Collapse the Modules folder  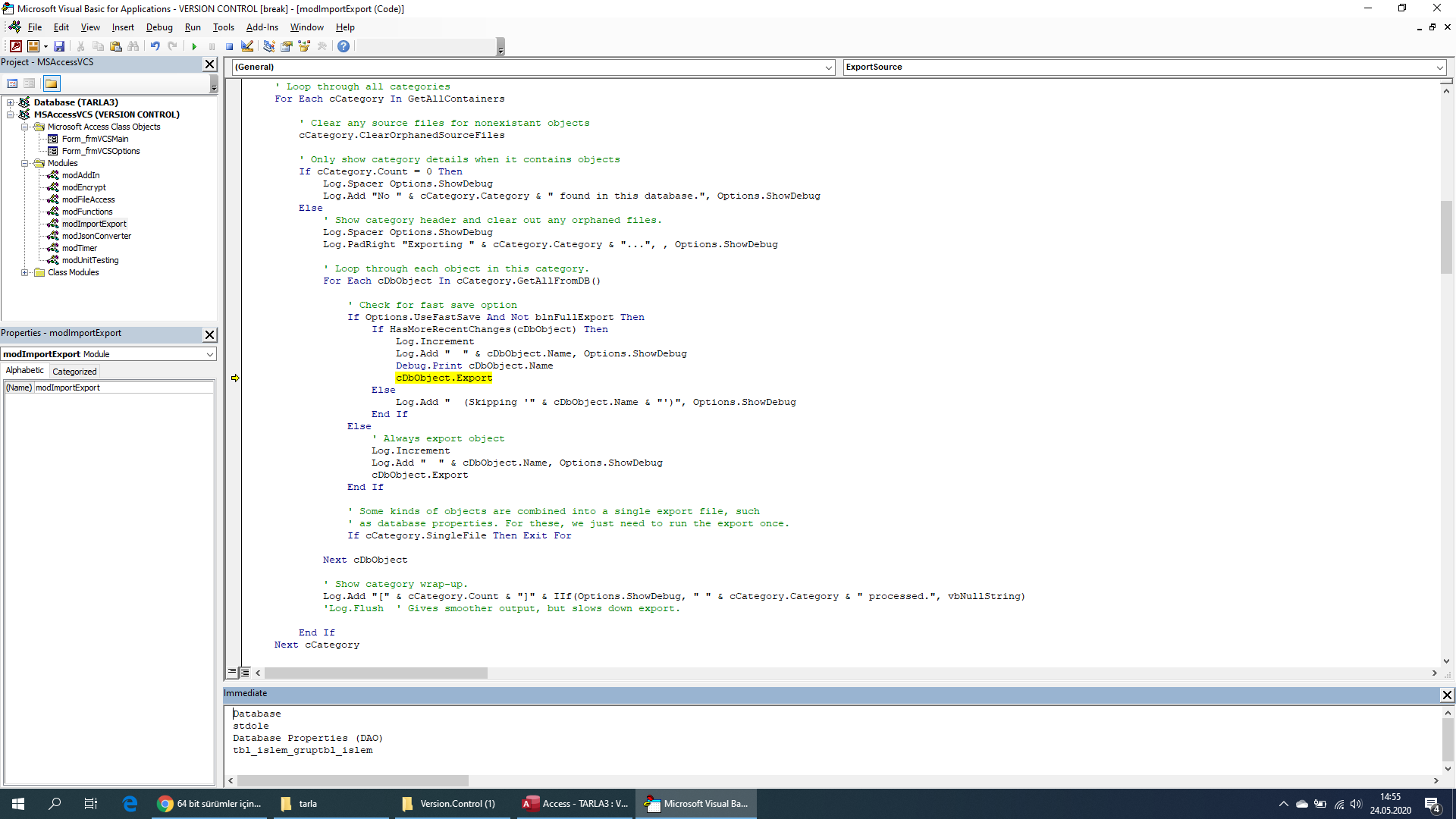click(x=25, y=163)
